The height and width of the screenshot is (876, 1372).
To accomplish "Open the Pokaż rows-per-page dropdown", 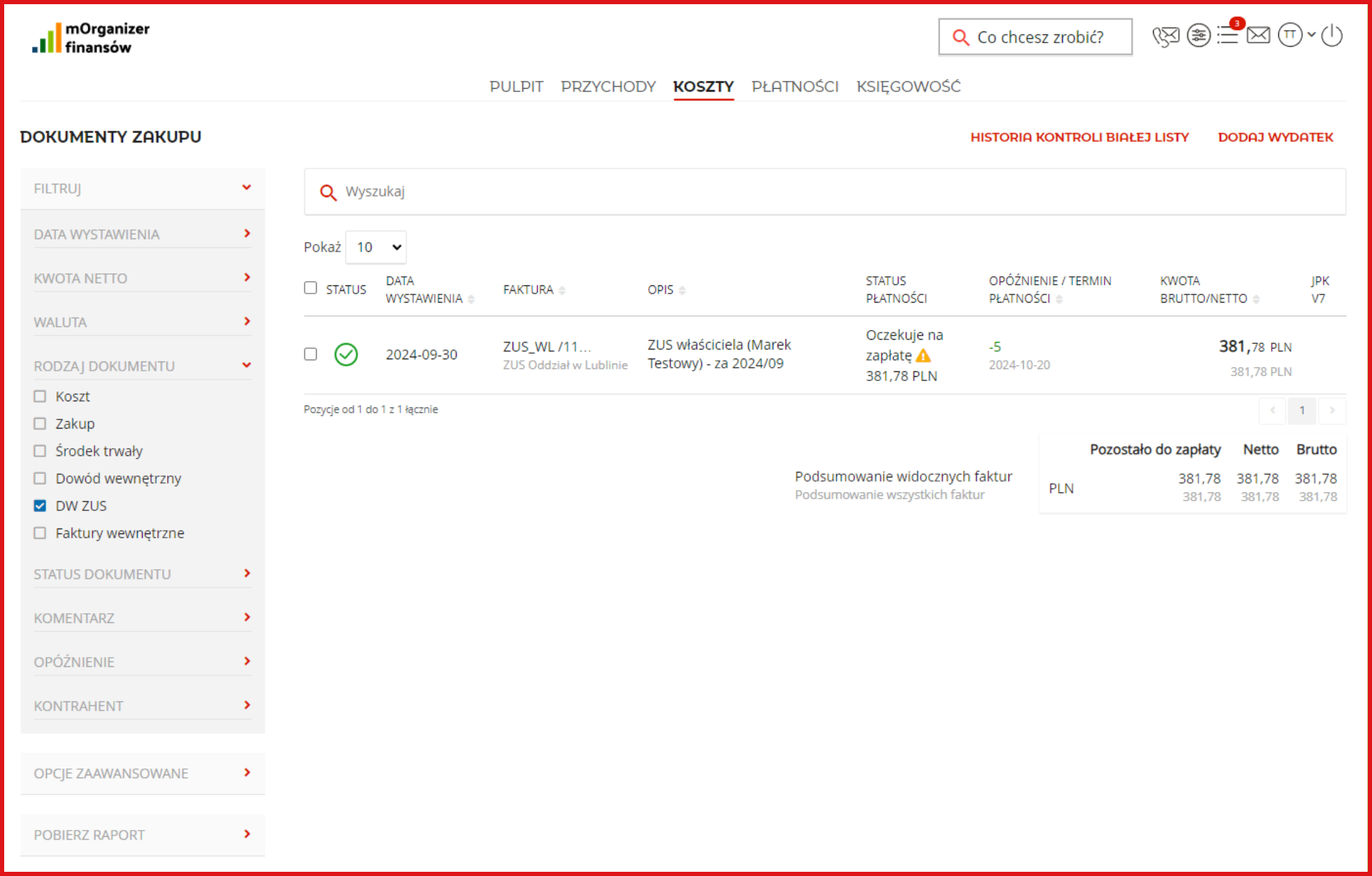I will coord(376,247).
